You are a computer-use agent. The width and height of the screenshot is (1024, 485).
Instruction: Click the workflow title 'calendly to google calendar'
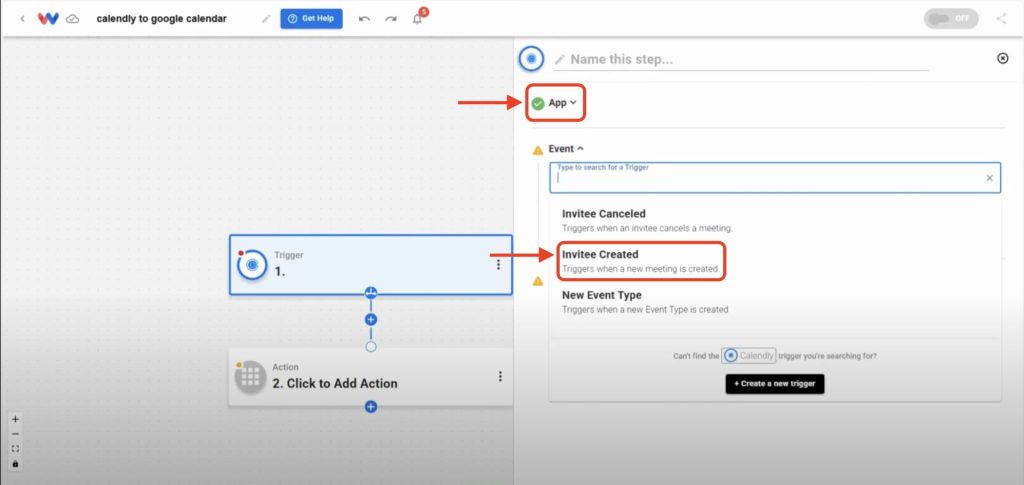pos(161,19)
